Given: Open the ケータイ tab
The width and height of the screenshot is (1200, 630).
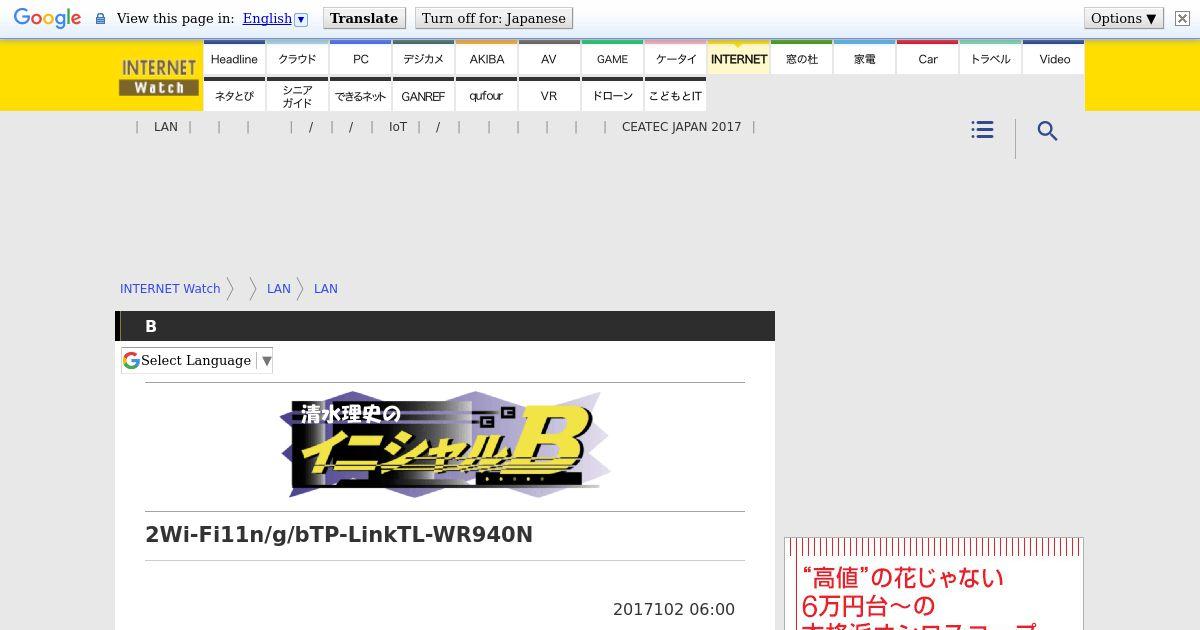Looking at the screenshot, I should pos(676,58).
